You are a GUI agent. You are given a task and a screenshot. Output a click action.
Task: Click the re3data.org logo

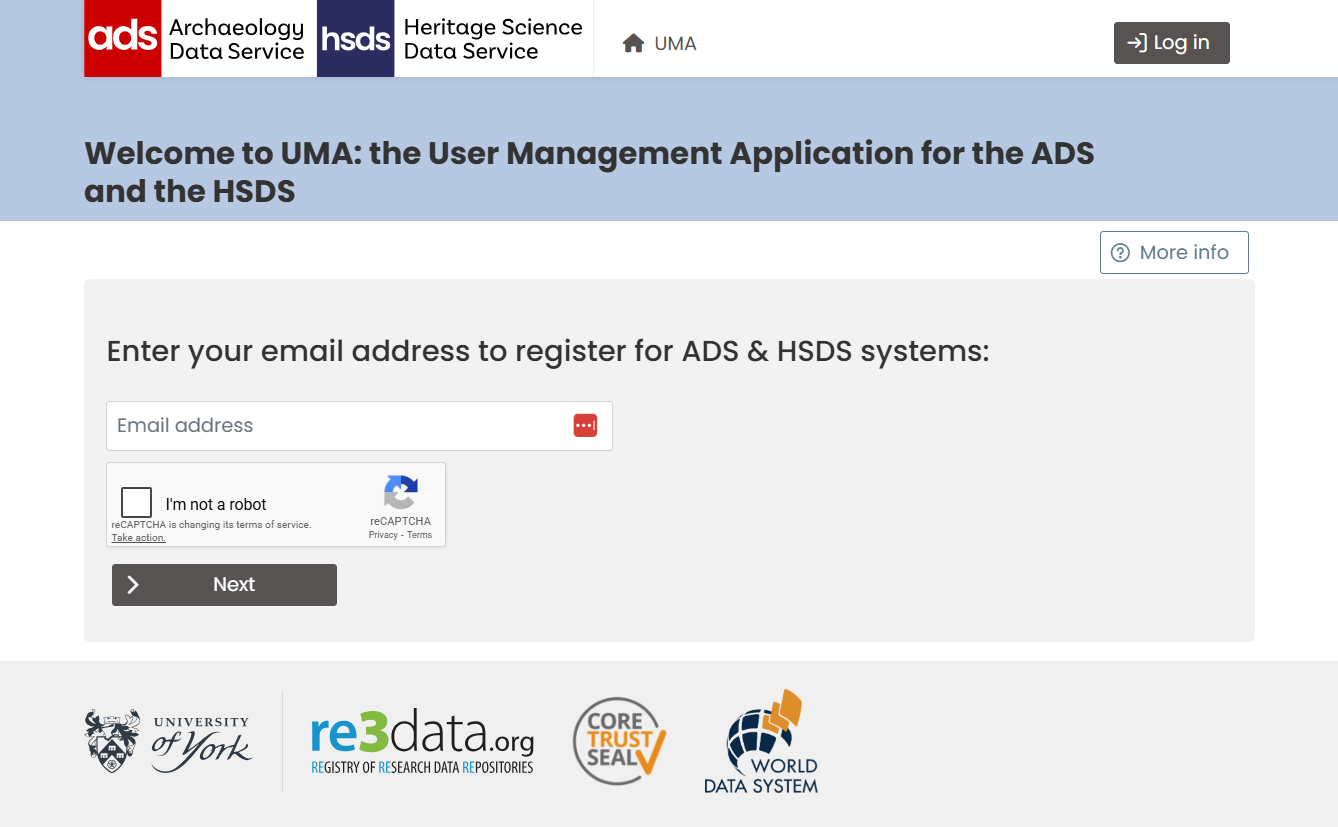[x=422, y=740]
